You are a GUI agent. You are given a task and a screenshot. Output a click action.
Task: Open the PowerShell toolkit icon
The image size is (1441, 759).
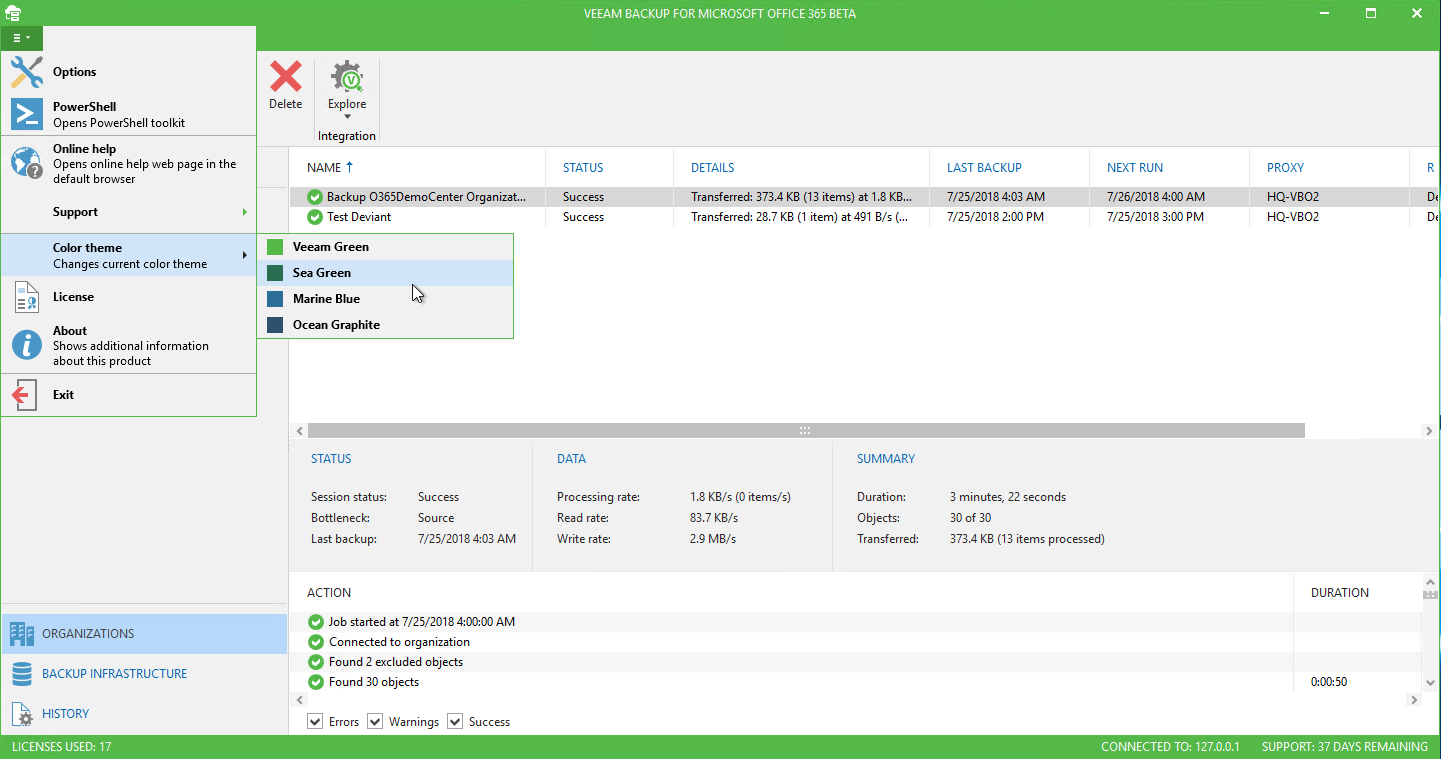(x=27, y=114)
